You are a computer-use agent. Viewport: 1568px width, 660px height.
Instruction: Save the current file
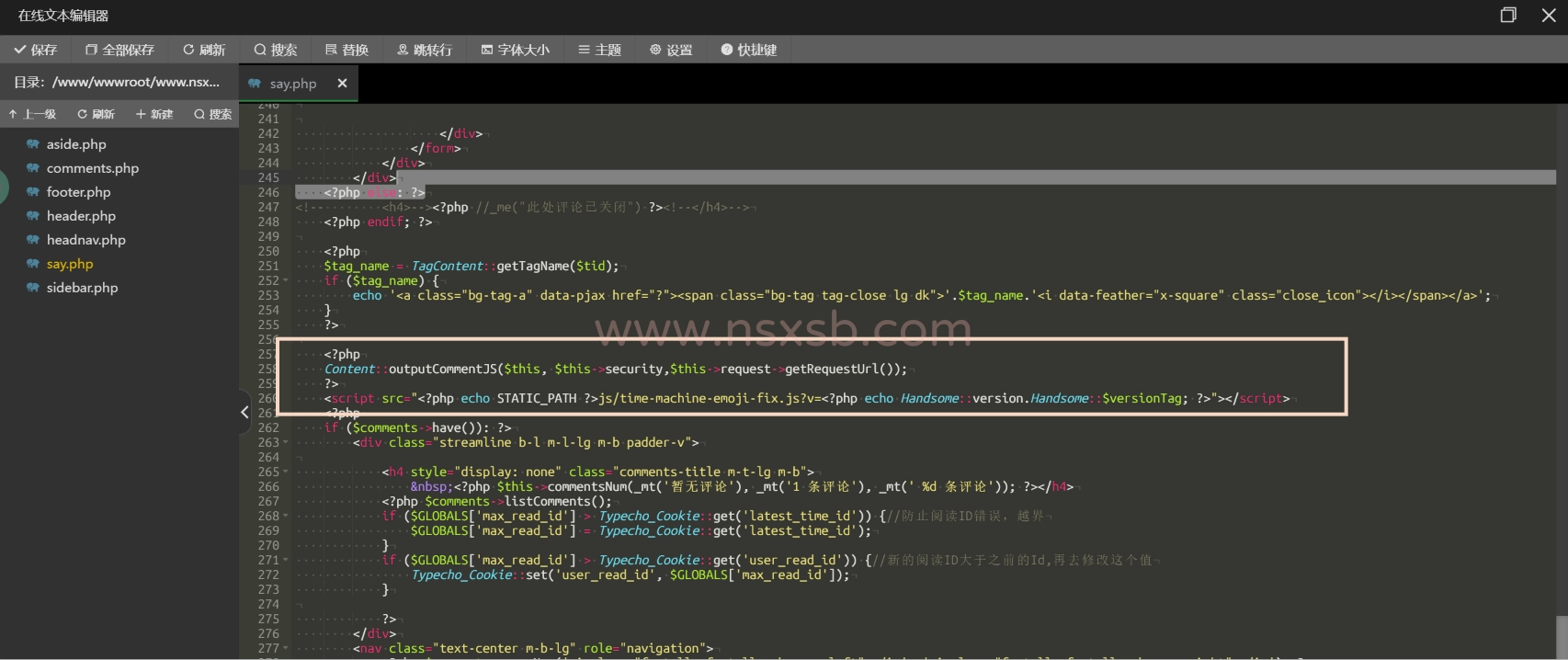tap(36, 50)
